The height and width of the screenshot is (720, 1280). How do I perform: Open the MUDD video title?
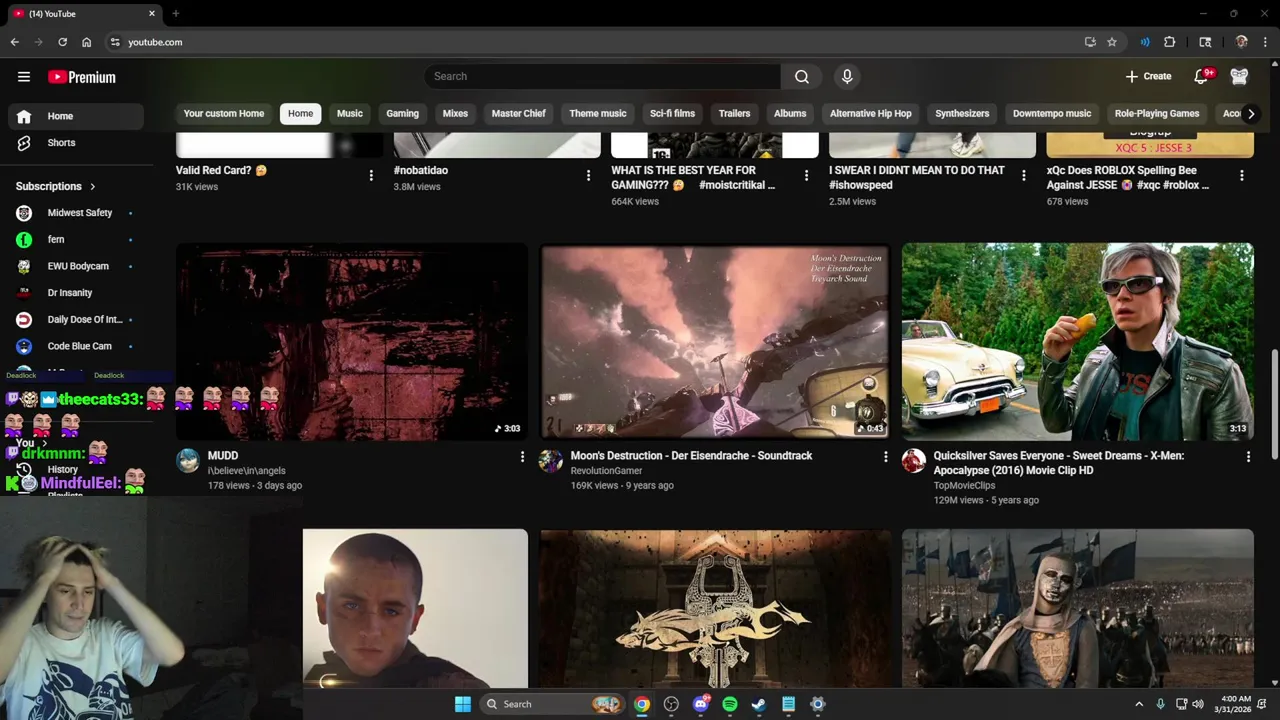tap(223, 456)
